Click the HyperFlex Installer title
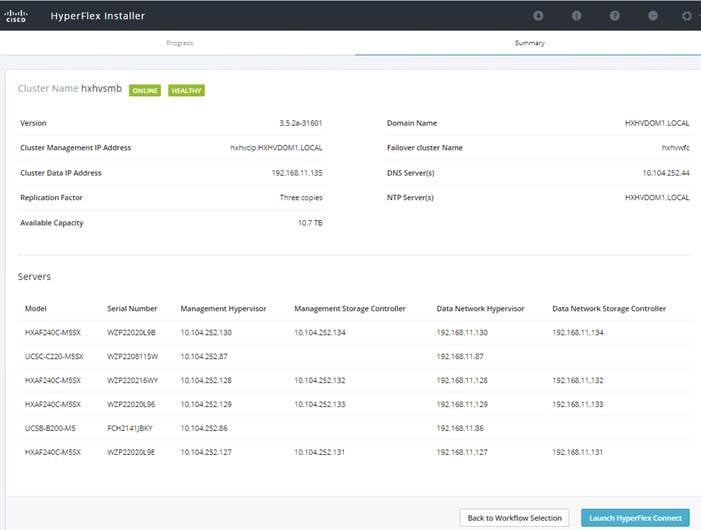This screenshot has width=701, height=530. tap(97, 16)
